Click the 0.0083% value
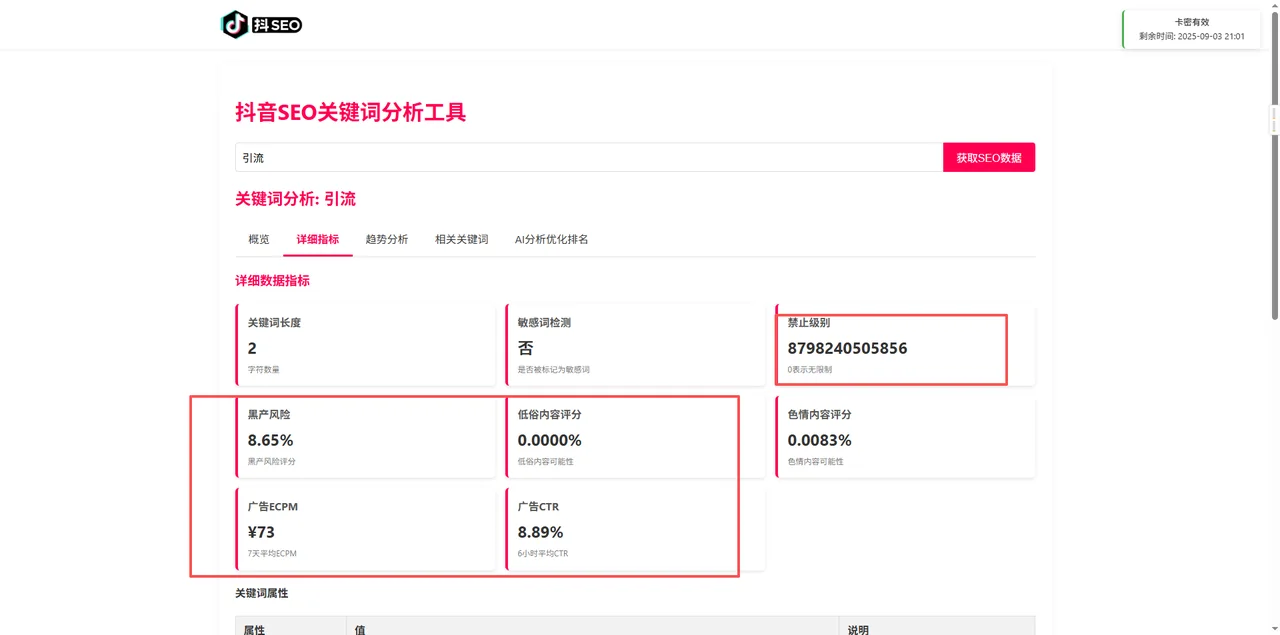Image resolution: width=1280 pixels, height=635 pixels. [x=820, y=440]
